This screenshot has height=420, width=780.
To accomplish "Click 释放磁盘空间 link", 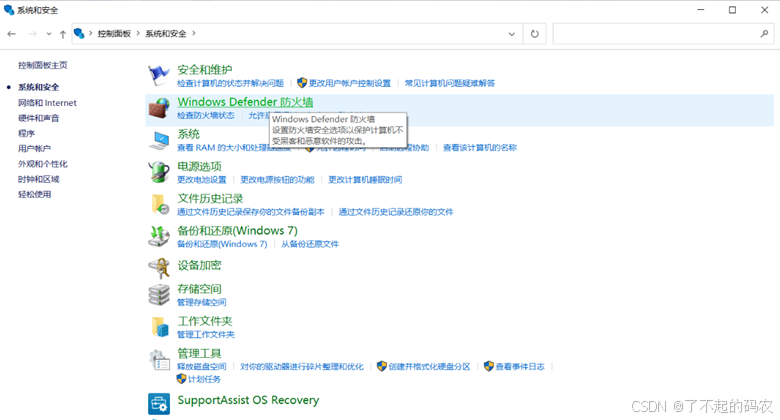I will (x=201, y=367).
